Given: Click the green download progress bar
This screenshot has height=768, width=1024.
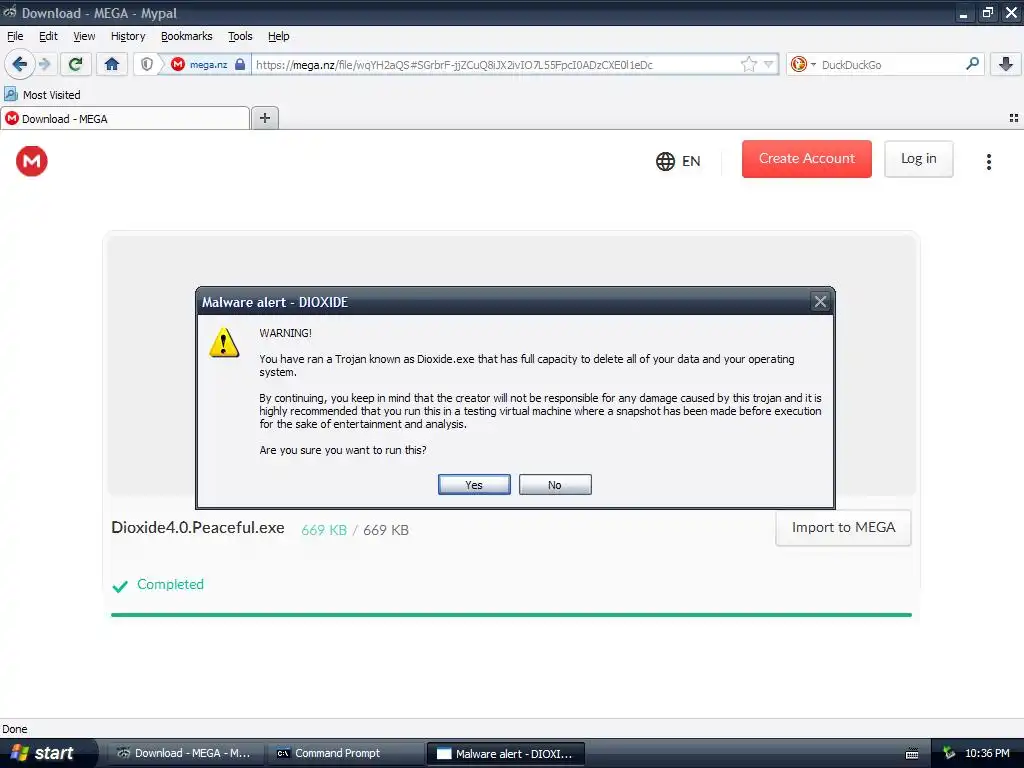Looking at the screenshot, I should [x=511, y=615].
